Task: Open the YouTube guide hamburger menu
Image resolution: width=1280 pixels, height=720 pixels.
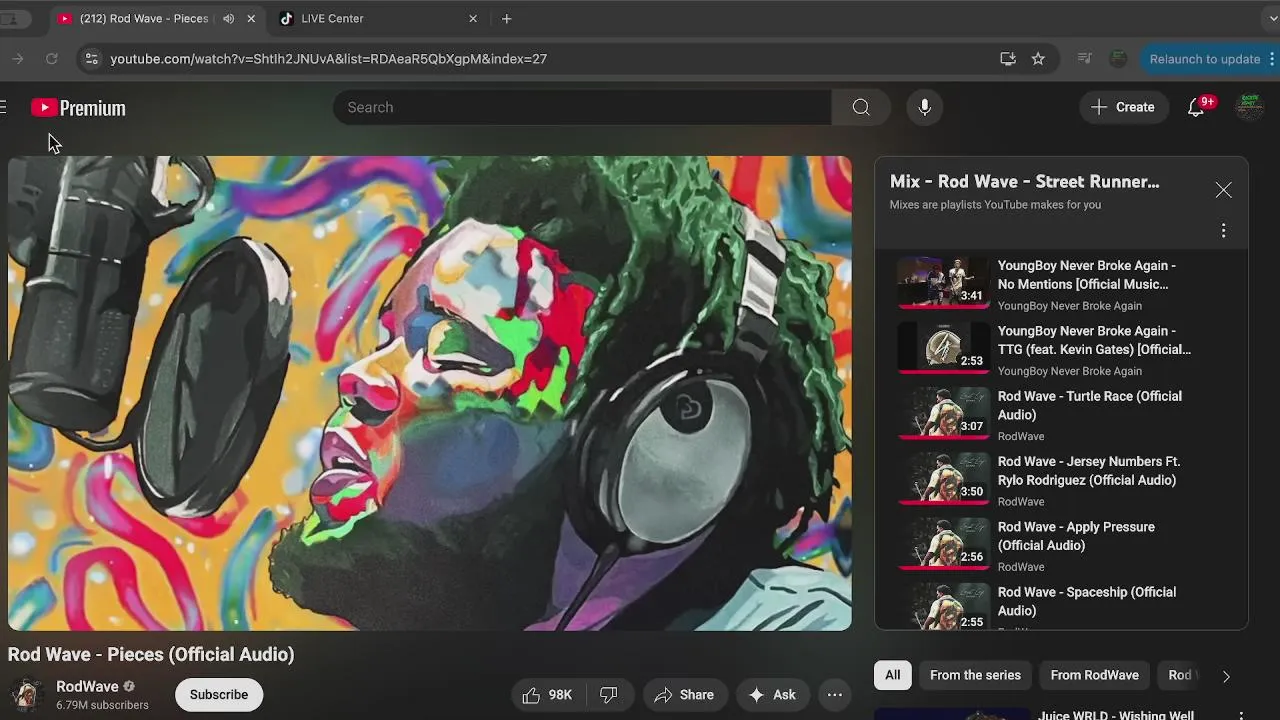Action: tap(4, 108)
